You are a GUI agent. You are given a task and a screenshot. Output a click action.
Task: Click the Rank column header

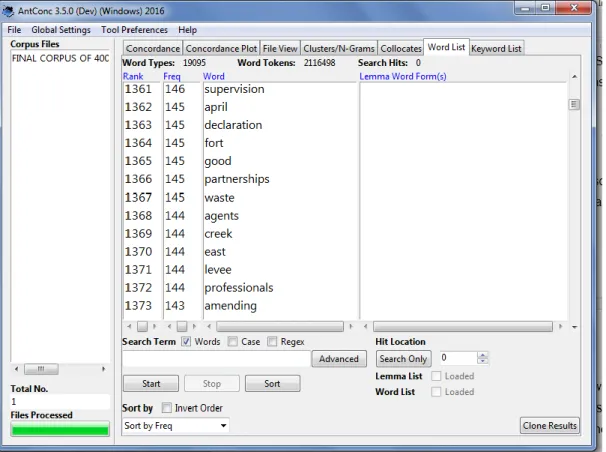pos(133,76)
